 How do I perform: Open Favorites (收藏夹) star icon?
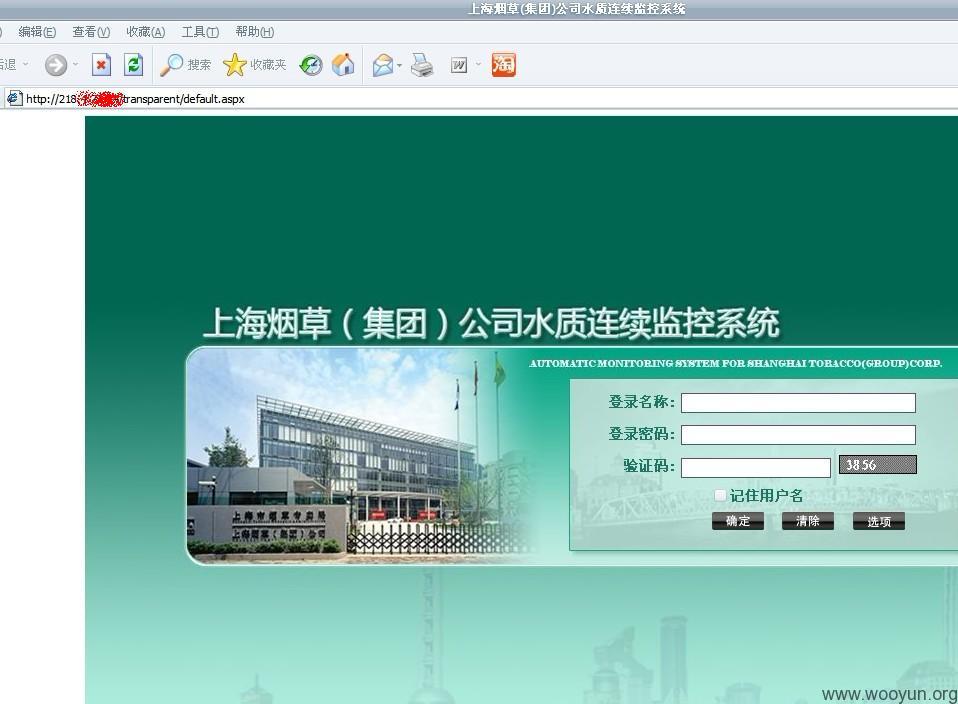point(254,65)
